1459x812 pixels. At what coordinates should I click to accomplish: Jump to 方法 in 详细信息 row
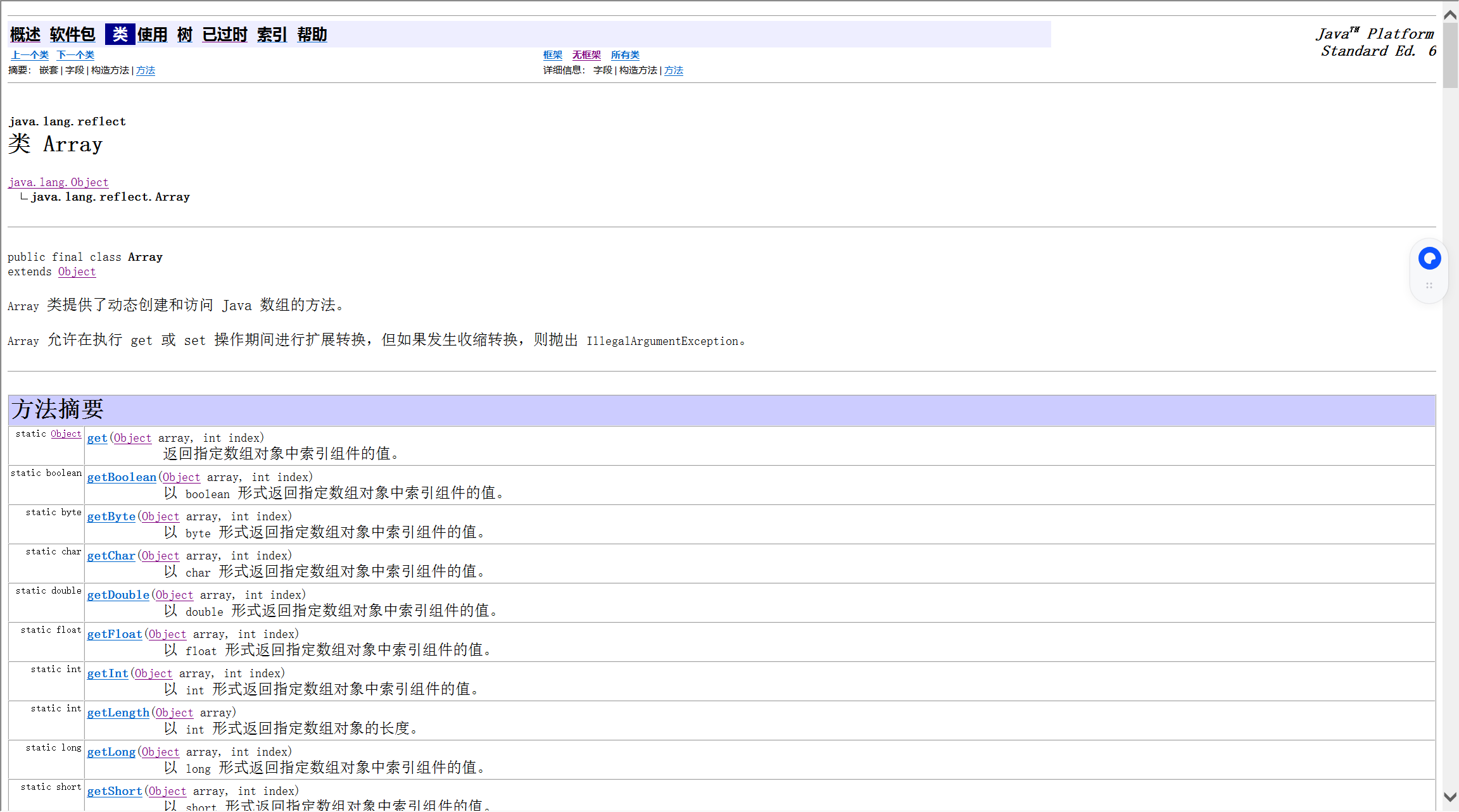673,70
